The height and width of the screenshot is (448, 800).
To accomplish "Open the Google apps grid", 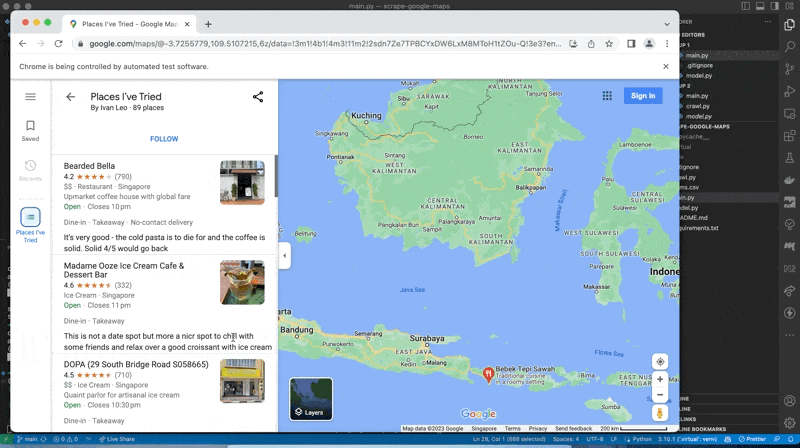I will coord(607,96).
